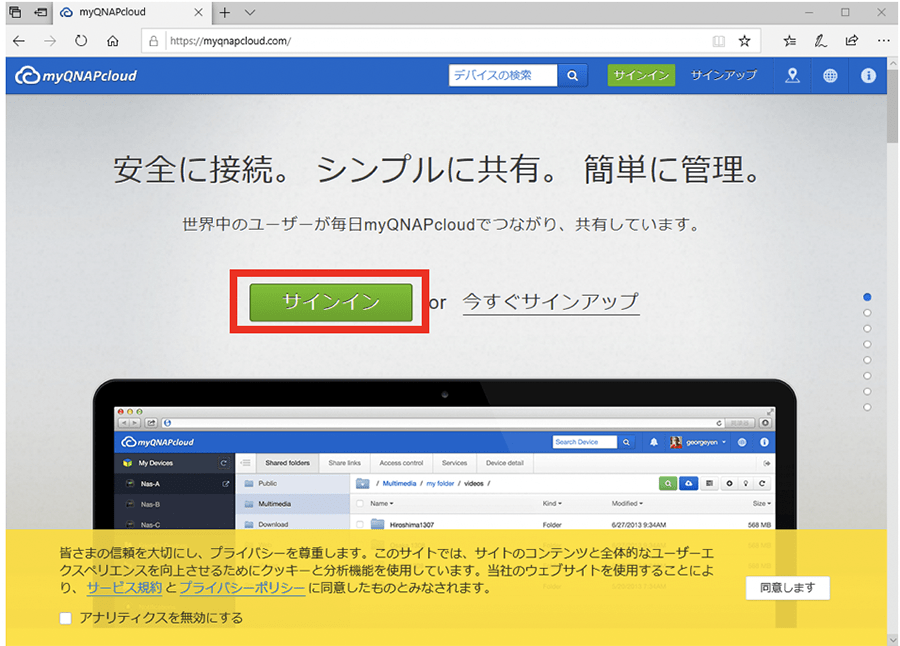900x646 pixels.
Task: Open the サービス規約 link
Action: [x=125, y=588]
